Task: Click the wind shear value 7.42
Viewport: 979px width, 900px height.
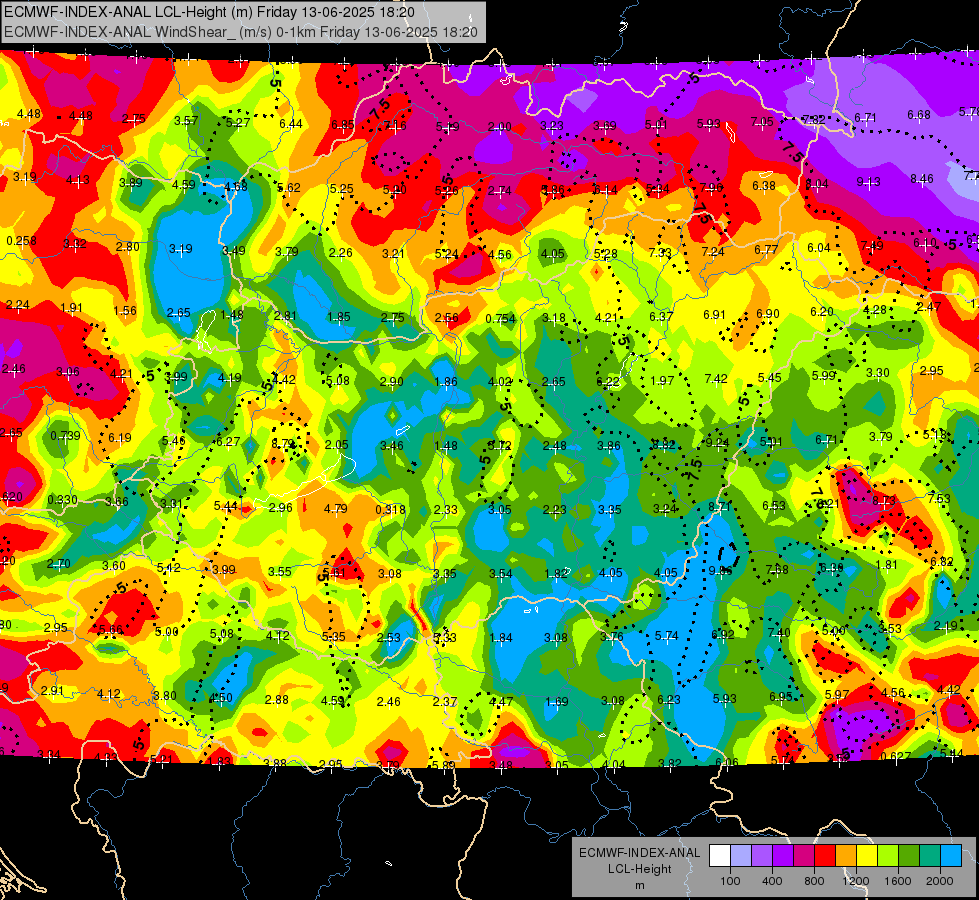Action: pyautogui.click(x=716, y=379)
